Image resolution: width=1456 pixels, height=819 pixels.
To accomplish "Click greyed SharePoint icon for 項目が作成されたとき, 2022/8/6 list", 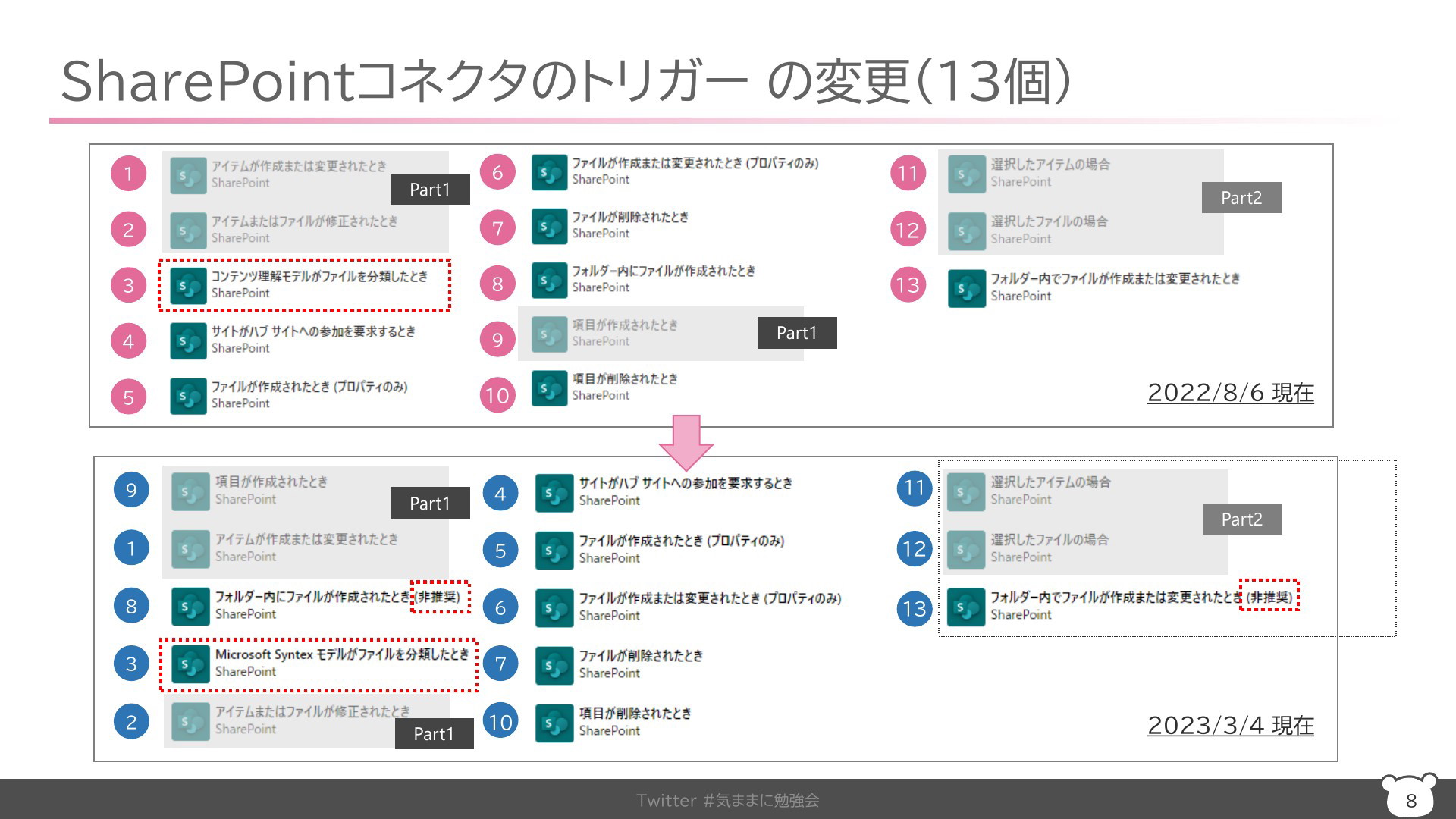I will click(549, 334).
